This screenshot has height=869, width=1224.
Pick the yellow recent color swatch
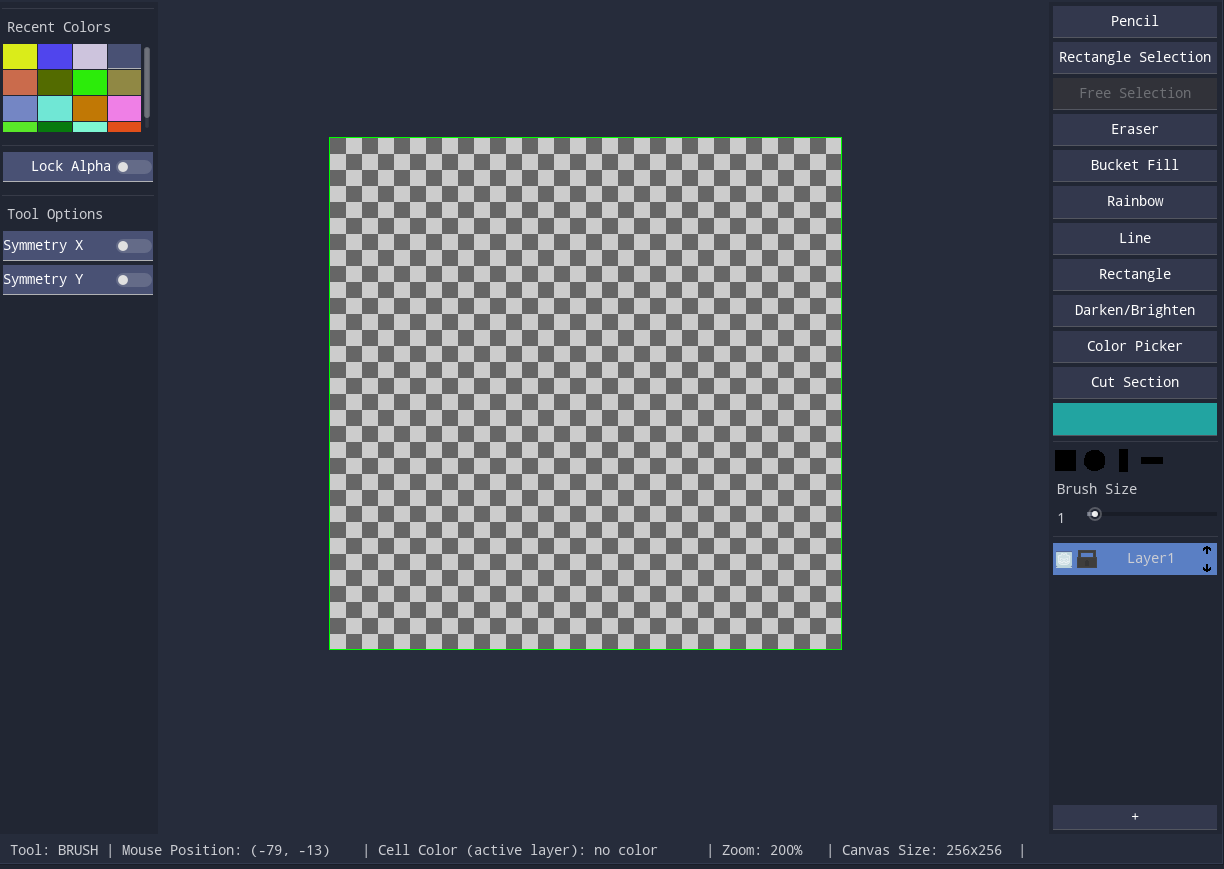20,56
